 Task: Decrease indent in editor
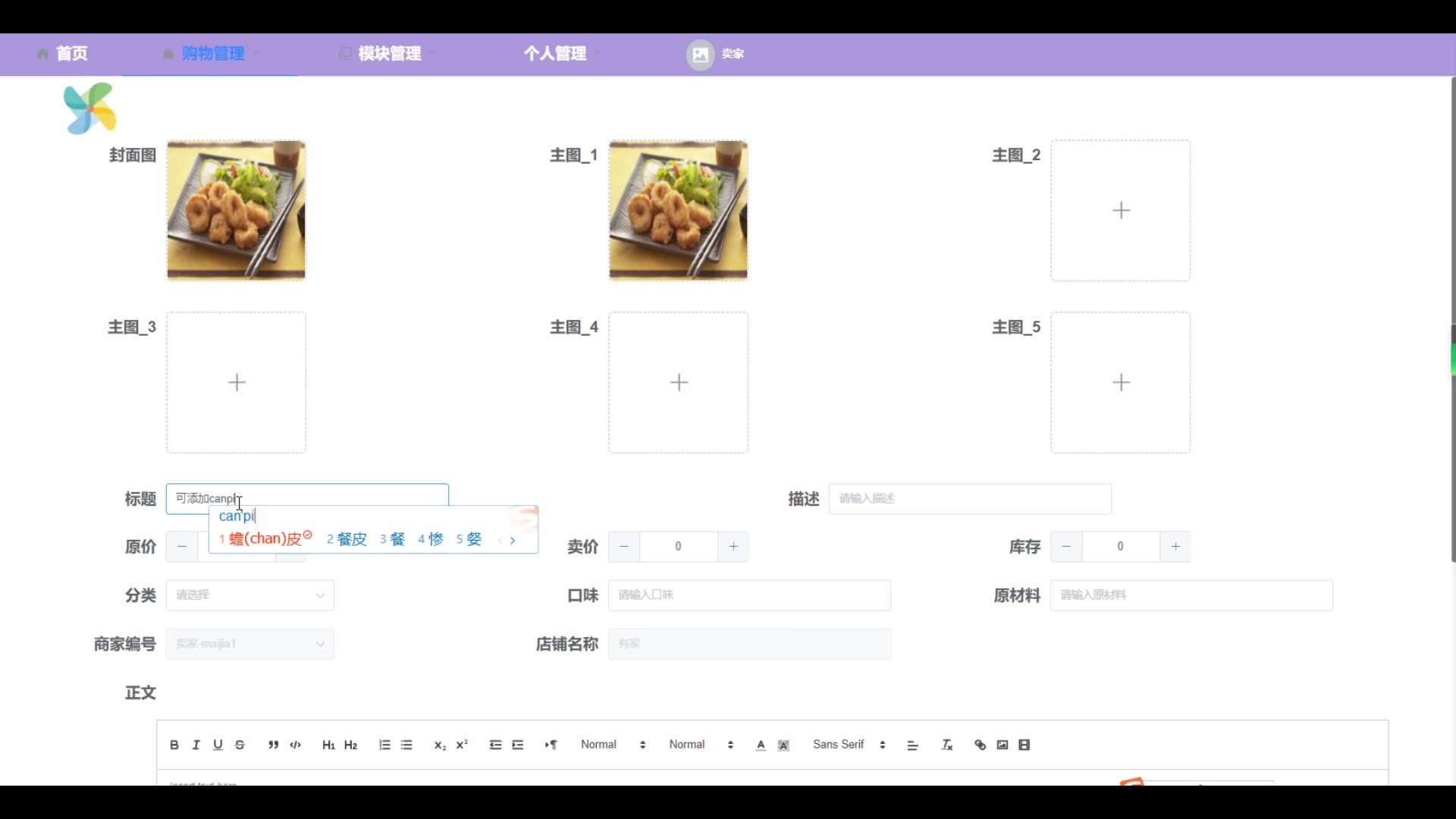point(495,745)
